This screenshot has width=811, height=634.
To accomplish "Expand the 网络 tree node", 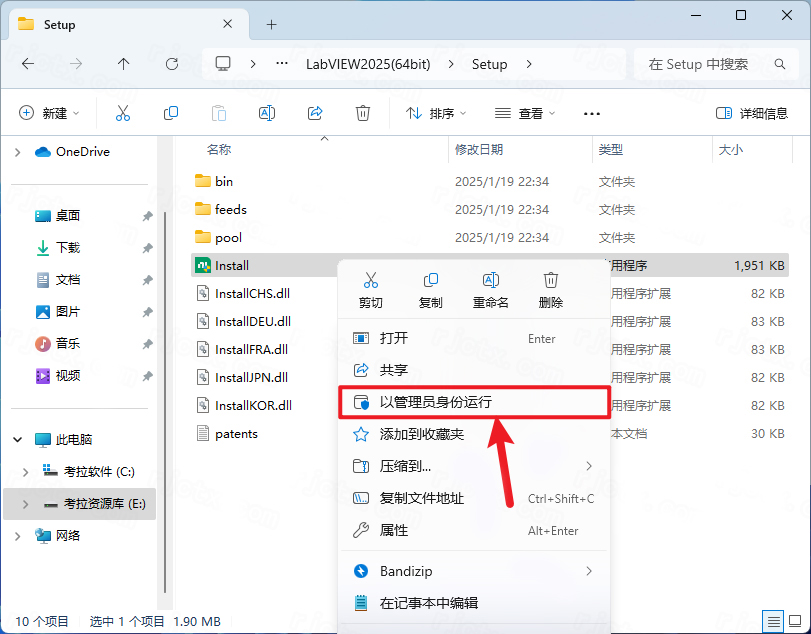I will 18,536.
